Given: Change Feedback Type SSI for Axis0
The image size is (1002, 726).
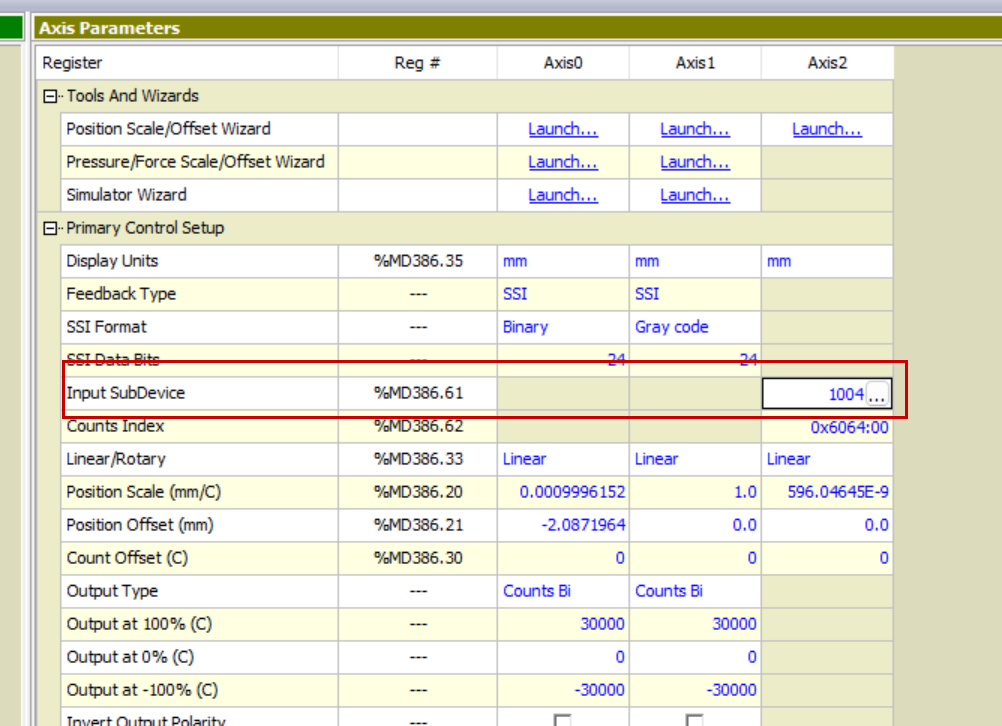Looking at the screenshot, I should coord(563,294).
